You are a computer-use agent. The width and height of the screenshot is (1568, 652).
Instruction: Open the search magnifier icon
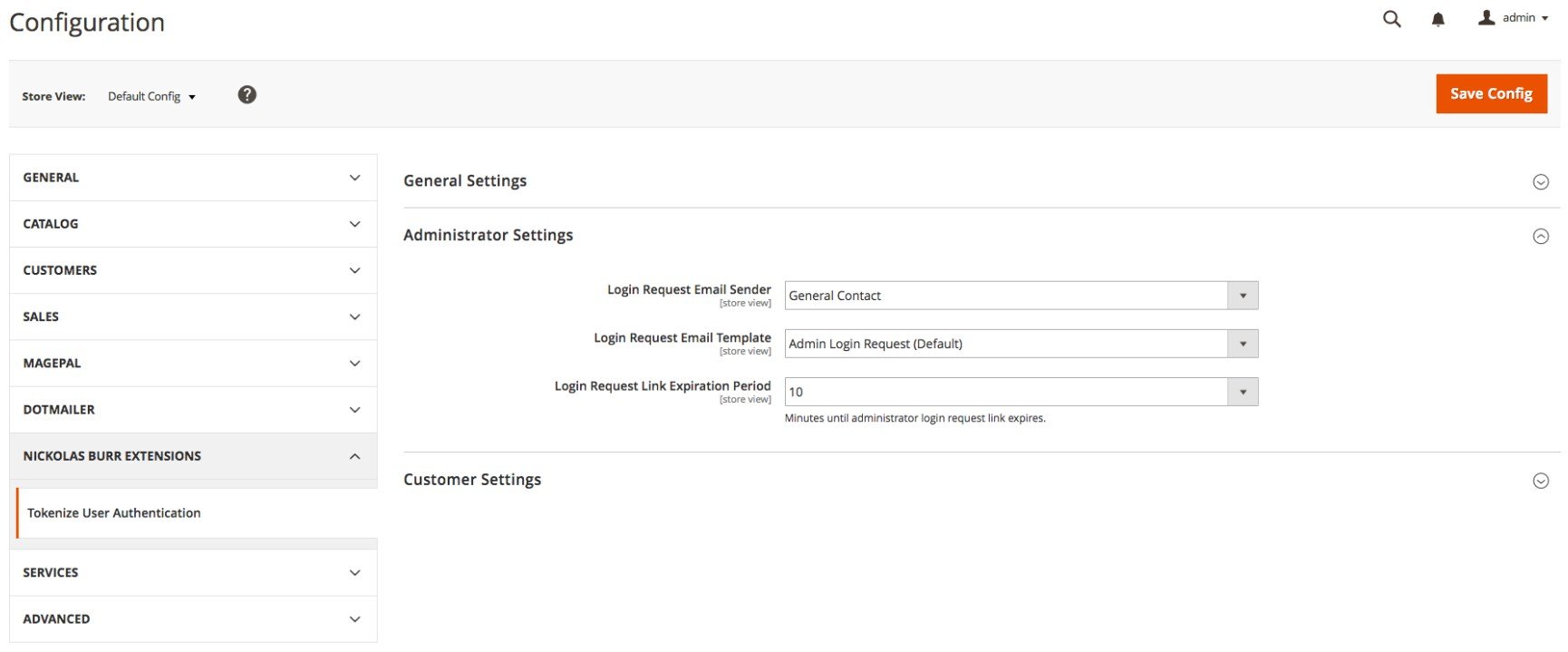pos(1392,19)
